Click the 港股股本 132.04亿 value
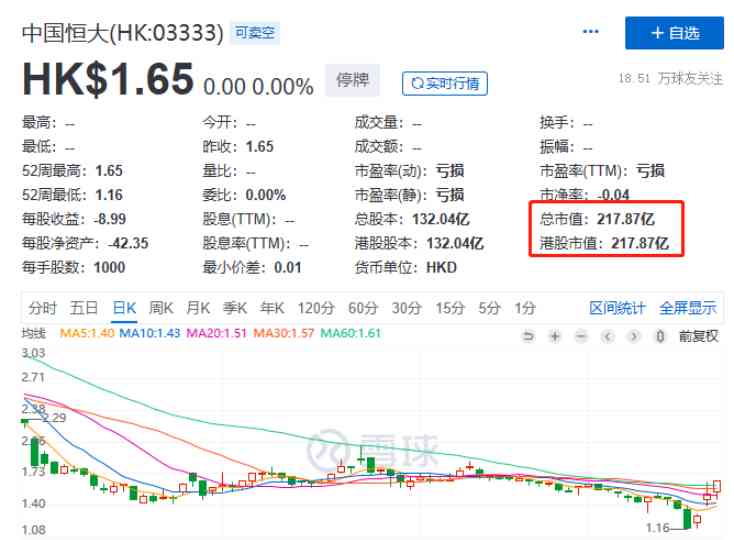Screen dimensions: 734x540 point(455,243)
